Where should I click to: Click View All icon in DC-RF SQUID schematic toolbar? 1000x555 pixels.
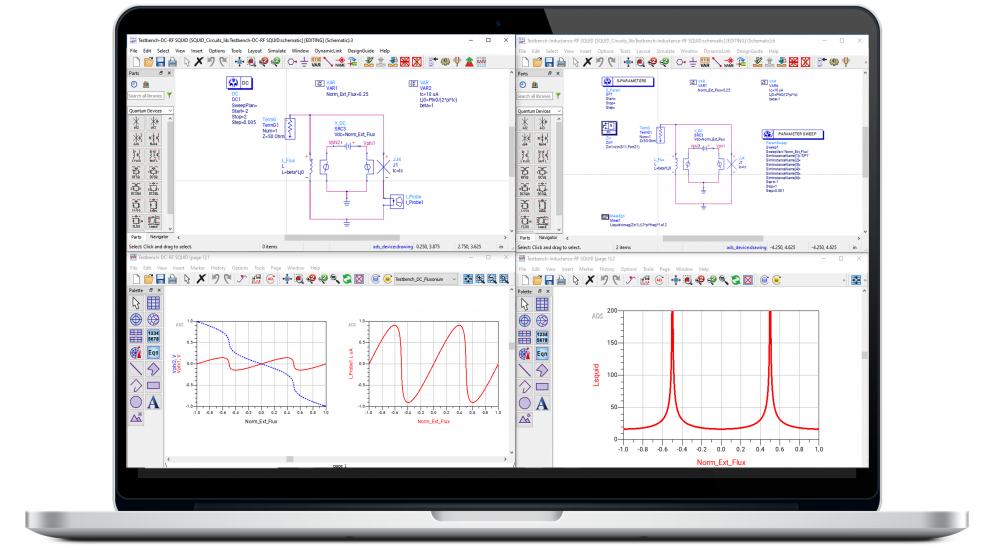(x=239, y=62)
